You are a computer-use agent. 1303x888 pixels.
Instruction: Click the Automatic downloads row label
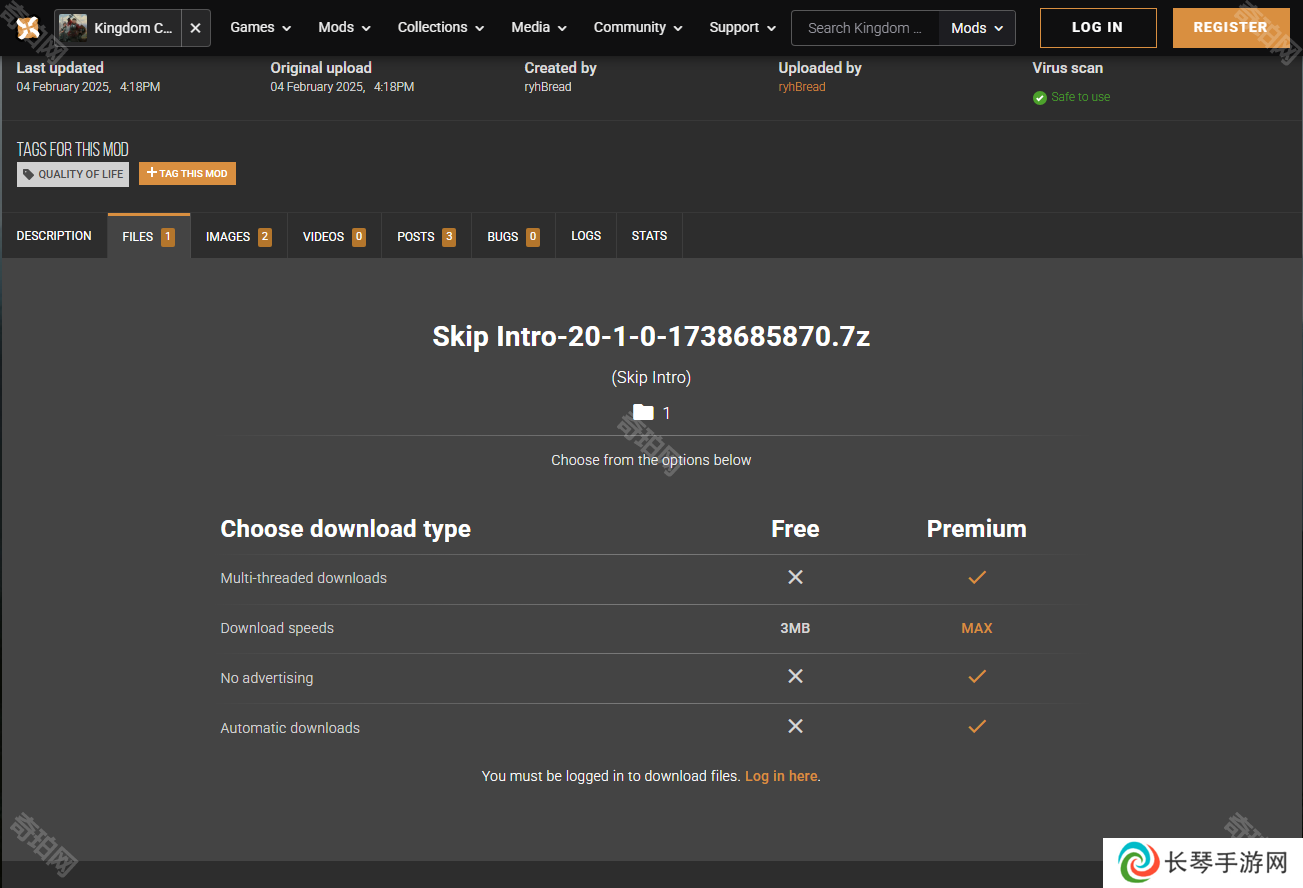[290, 728]
